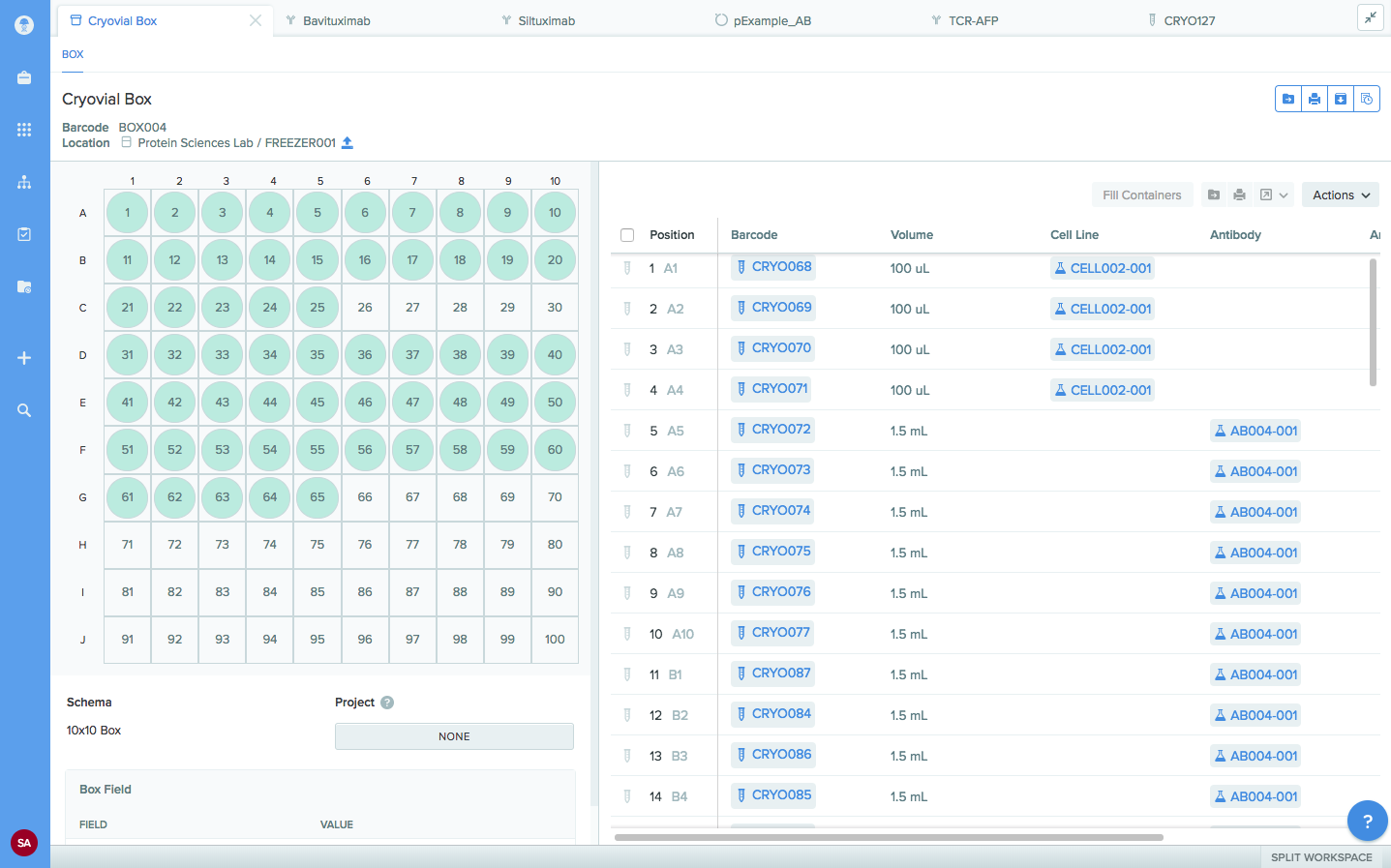Click the gray move containers folder icon

click(1214, 195)
